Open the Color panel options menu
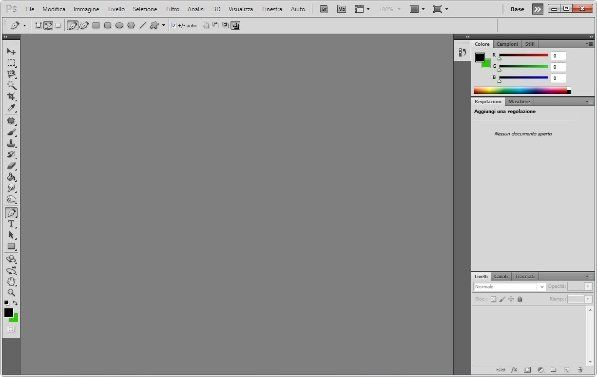The image size is (597, 377). [x=589, y=44]
